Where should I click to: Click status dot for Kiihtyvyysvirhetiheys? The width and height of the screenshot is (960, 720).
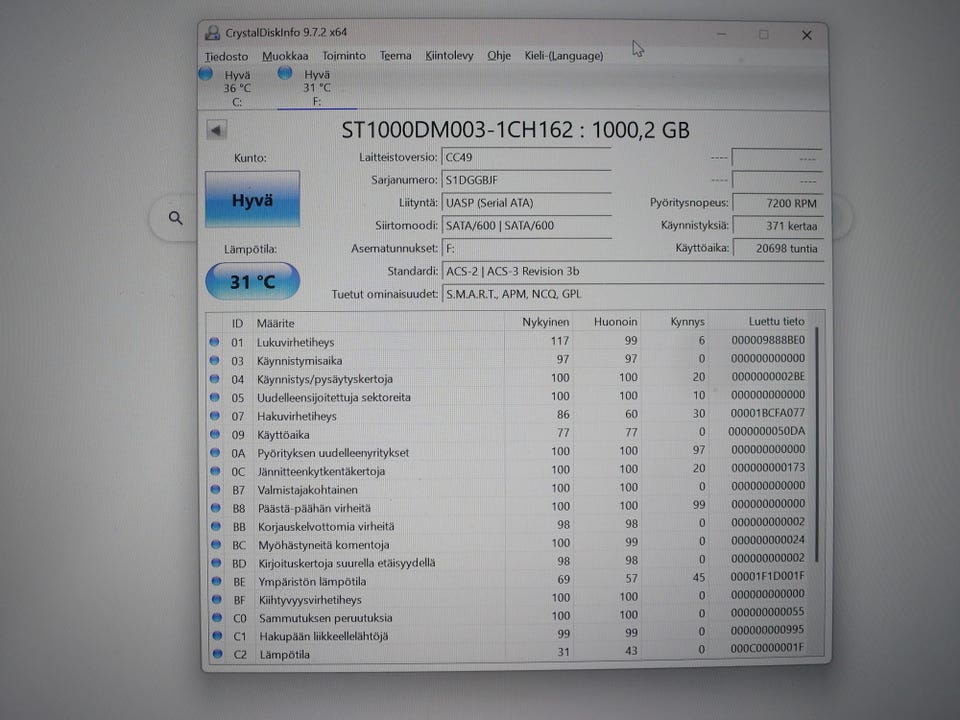pyautogui.click(x=217, y=599)
